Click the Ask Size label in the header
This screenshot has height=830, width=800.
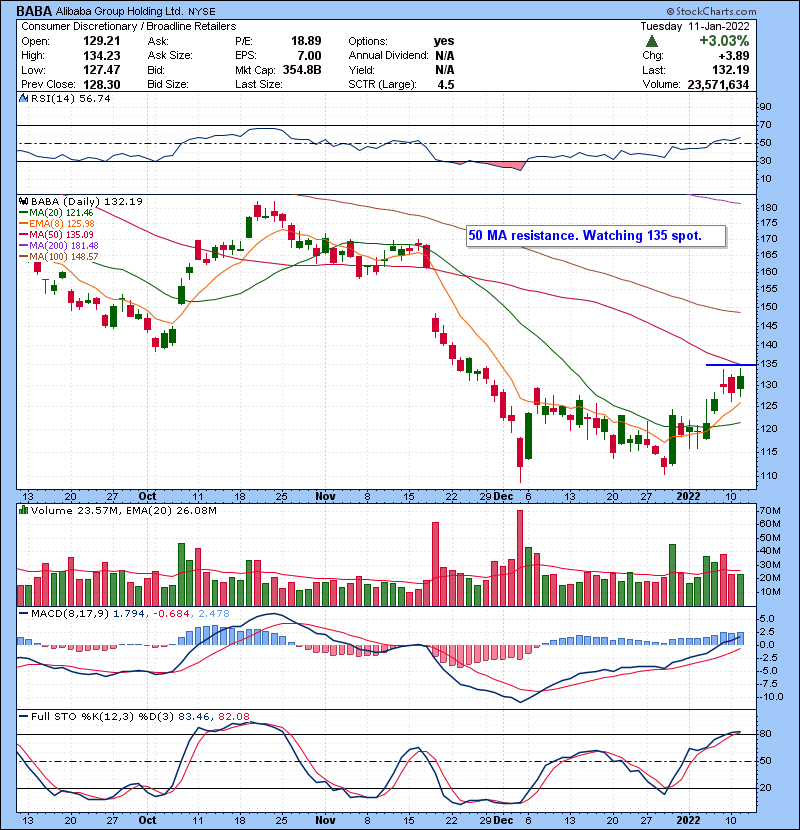click(x=170, y=56)
